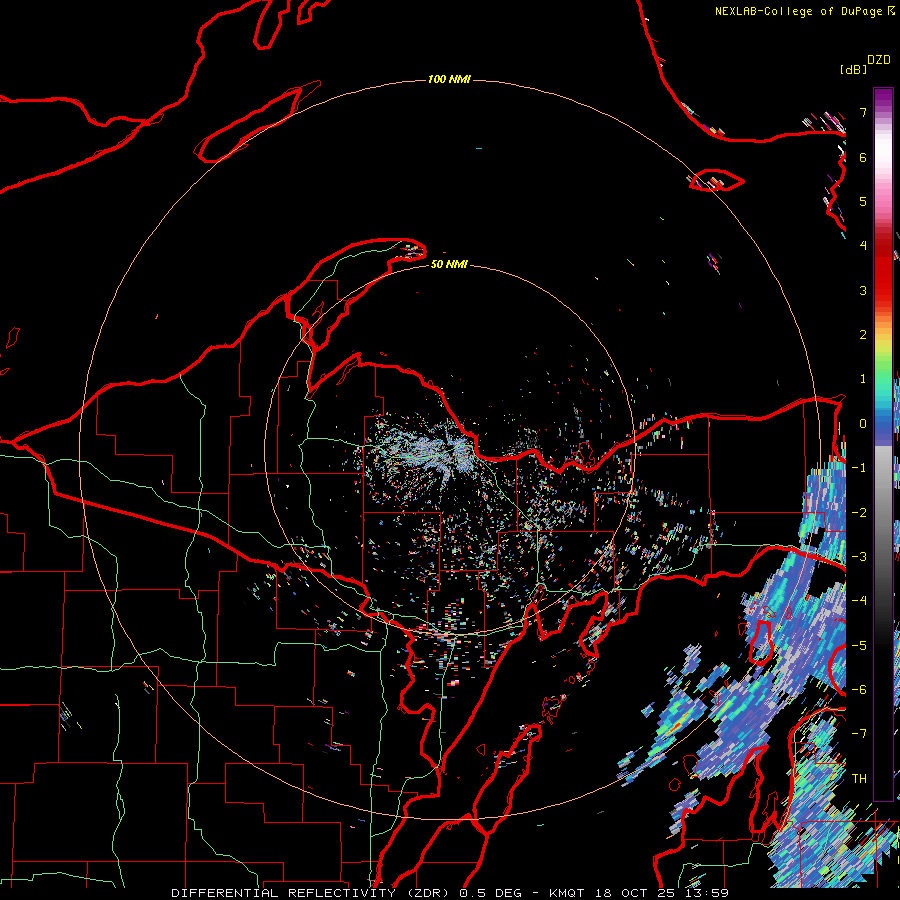Image resolution: width=900 pixels, height=900 pixels.
Task: Click the KMQT station identifier
Action: click(566, 893)
